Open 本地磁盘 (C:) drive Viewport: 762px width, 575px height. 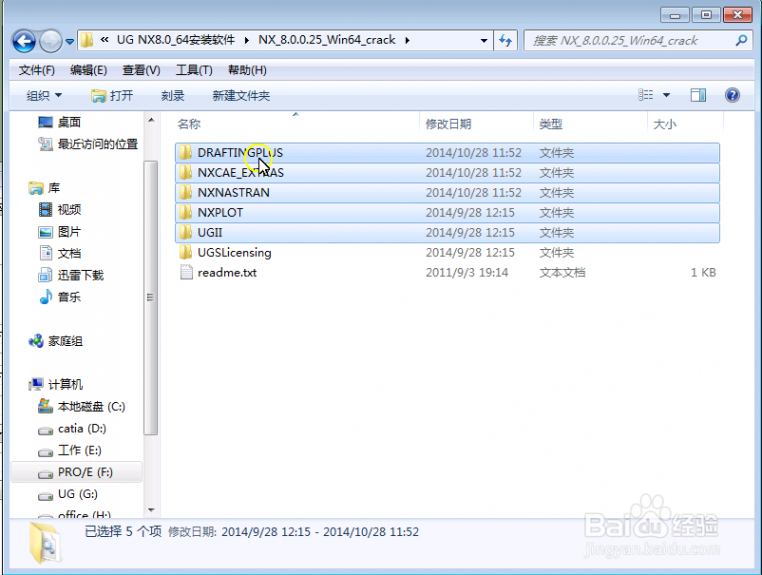(x=91, y=406)
